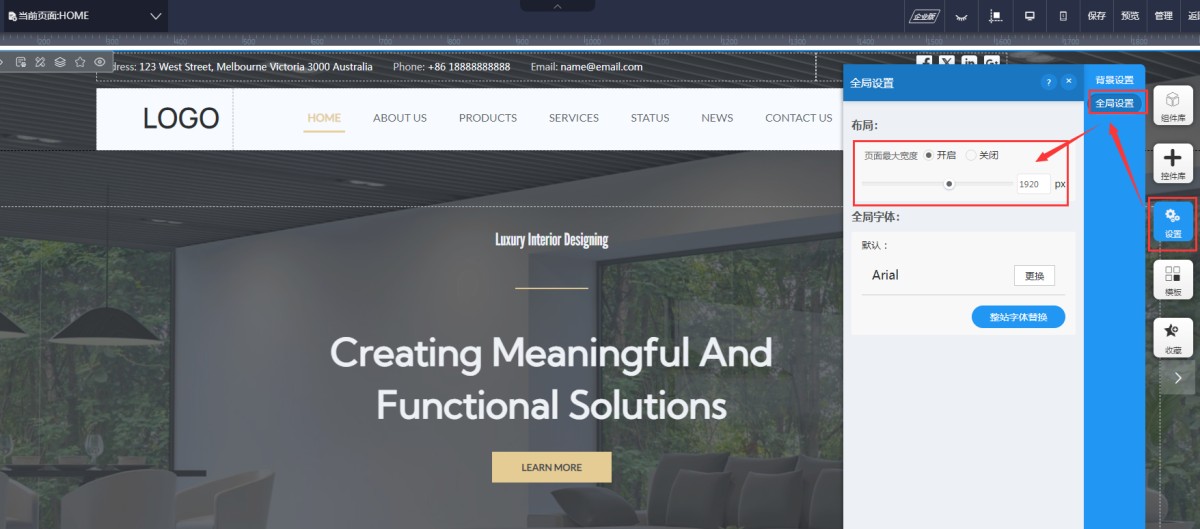The width and height of the screenshot is (1200, 529).
Task: Collapse the top toolbar with center chevron
Action: [557, 6]
